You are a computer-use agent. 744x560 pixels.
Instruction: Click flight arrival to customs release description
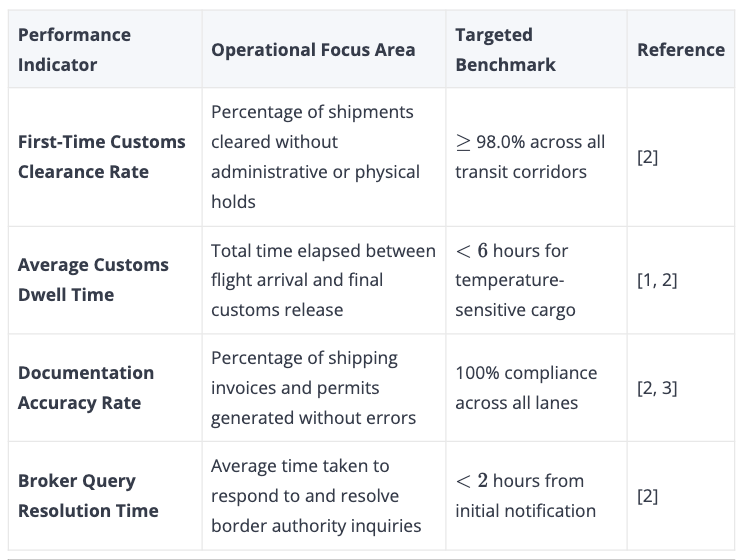323,280
